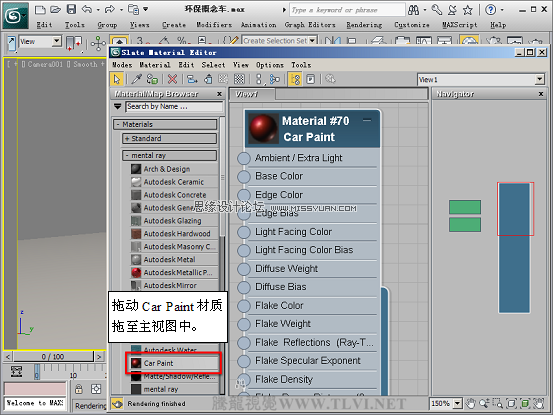Save file floppy icon
Viewport: 553px width, 415px height.
pos(71,10)
